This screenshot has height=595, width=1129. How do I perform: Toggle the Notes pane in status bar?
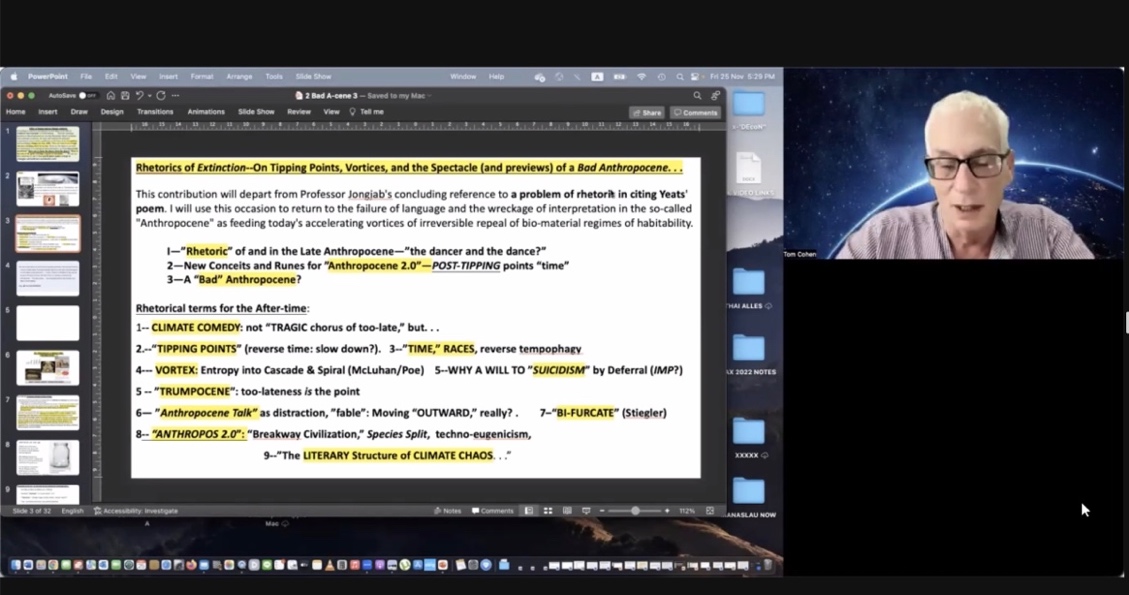(448, 511)
